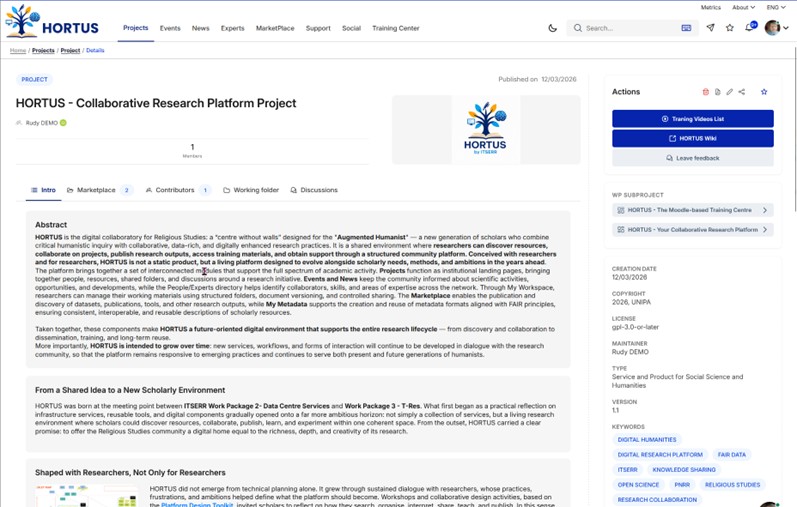
Task: Click maintainer name Rudy DEMO in sidebar
Action: pyautogui.click(x=630, y=352)
